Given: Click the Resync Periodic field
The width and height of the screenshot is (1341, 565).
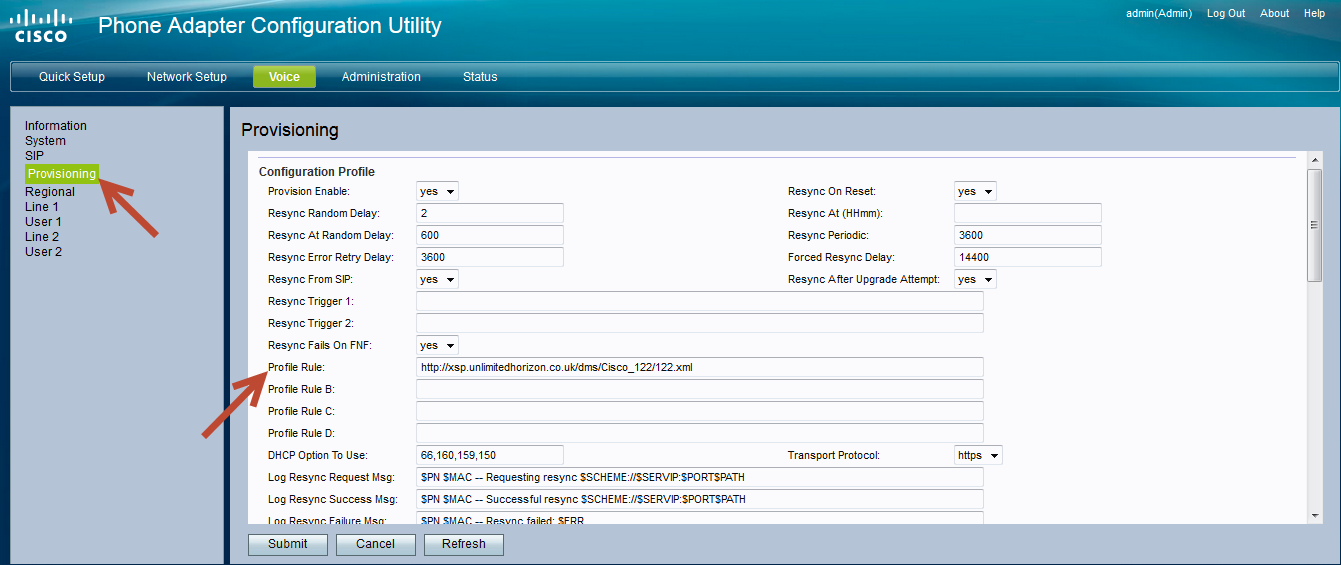Looking at the screenshot, I should [x=1028, y=235].
